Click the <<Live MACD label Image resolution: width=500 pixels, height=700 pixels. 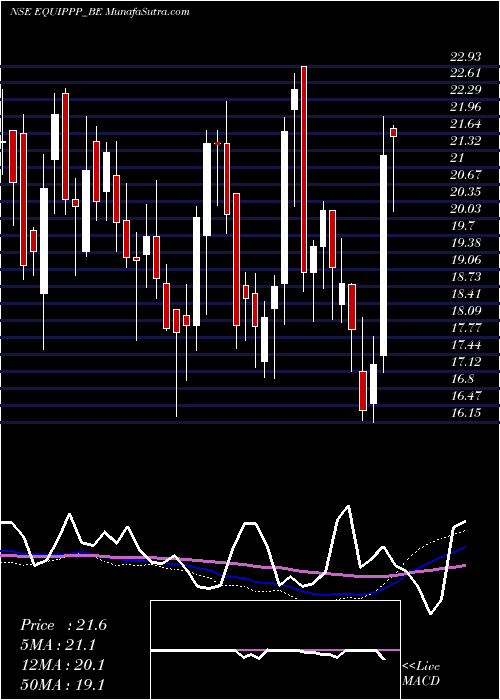tap(421, 674)
